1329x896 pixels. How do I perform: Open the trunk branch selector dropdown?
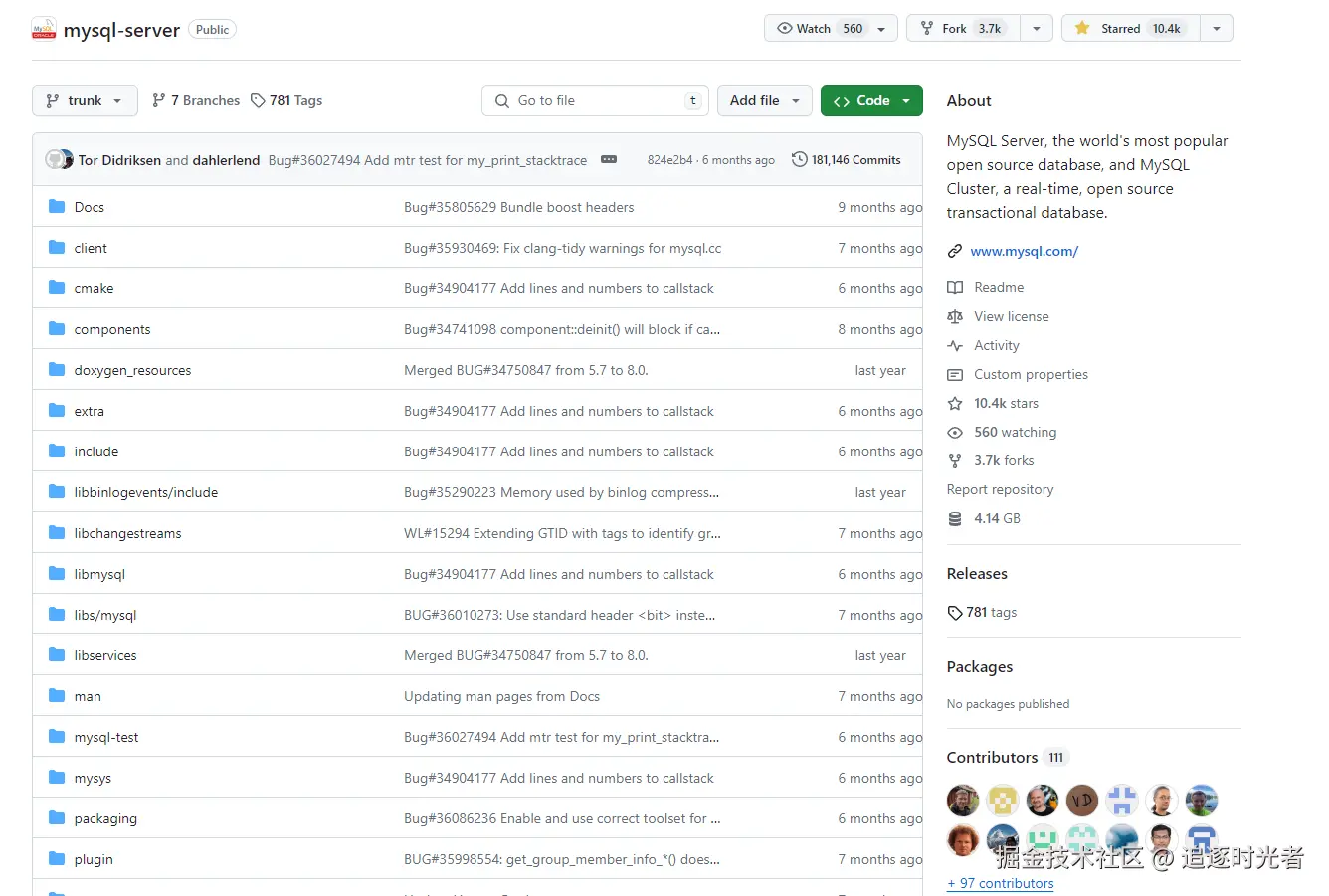[84, 100]
